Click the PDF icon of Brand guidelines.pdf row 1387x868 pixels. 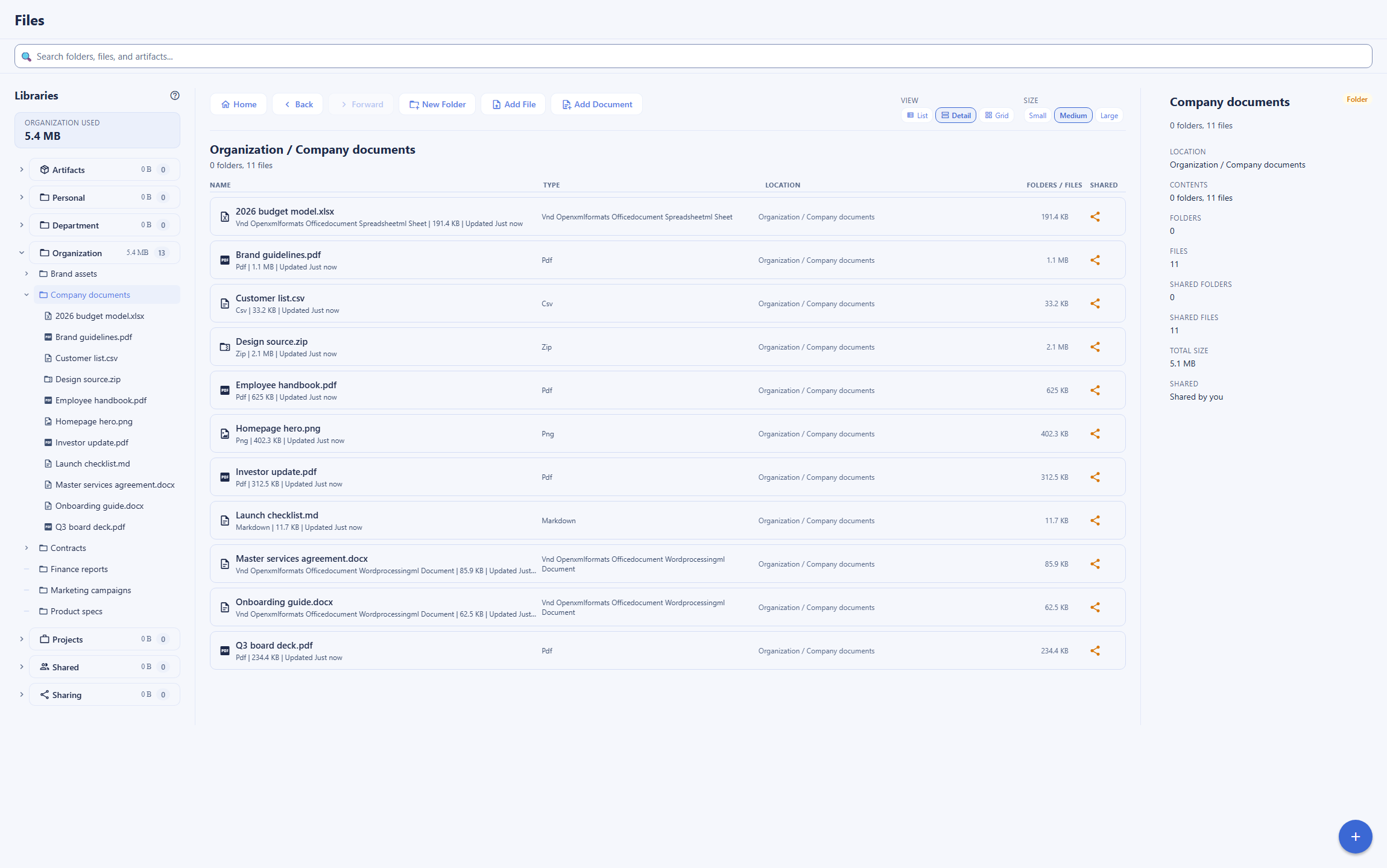click(x=225, y=260)
